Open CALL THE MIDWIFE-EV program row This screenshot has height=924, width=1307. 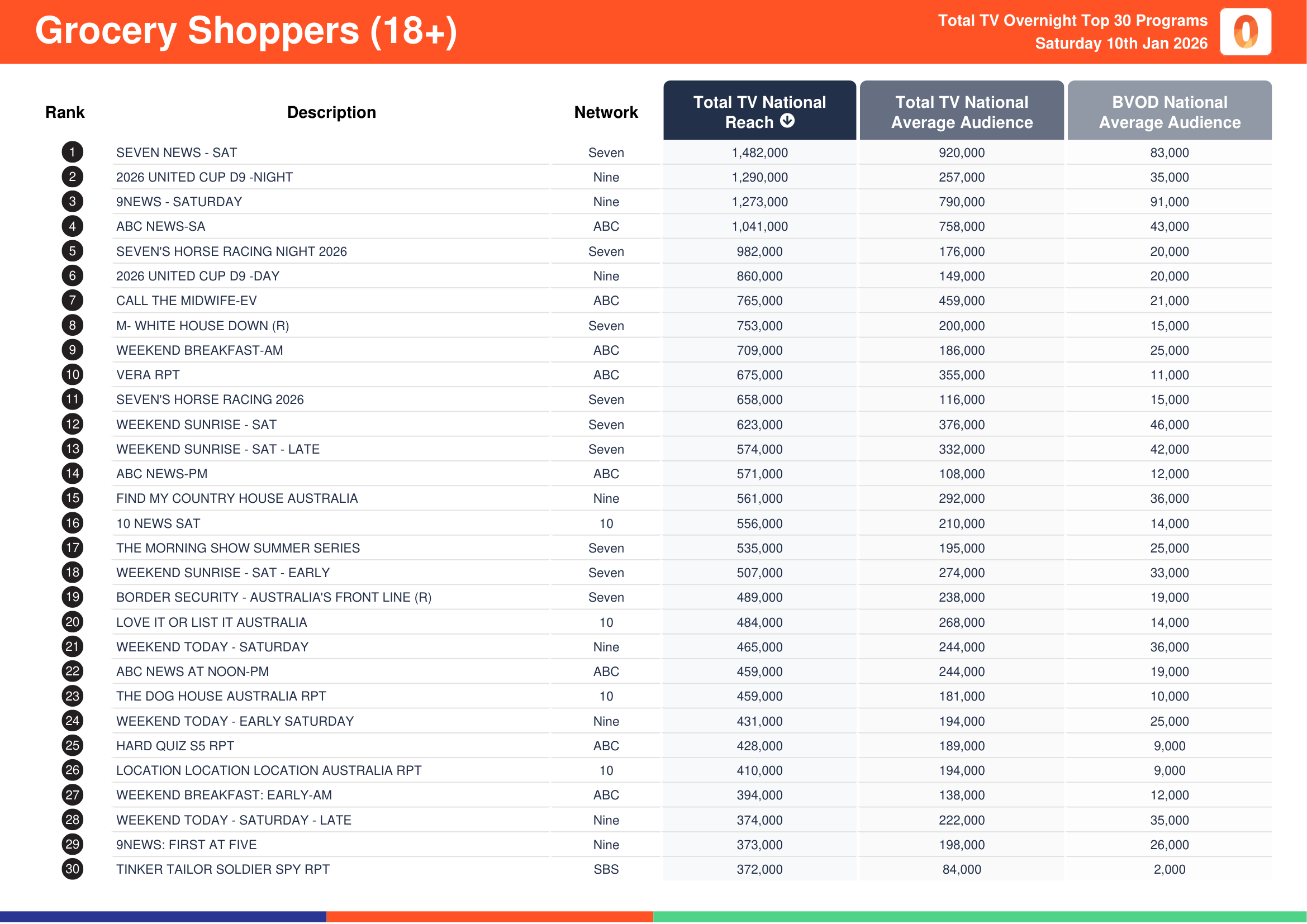point(186,301)
